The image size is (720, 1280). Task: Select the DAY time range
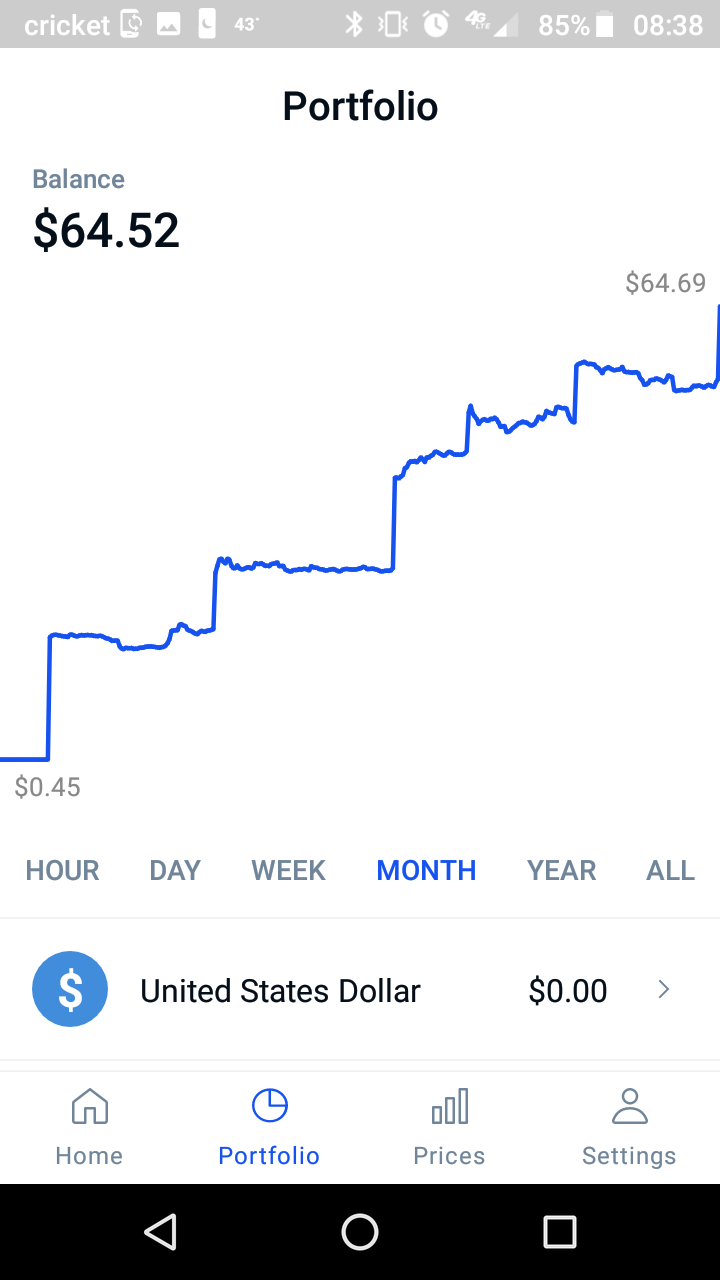[175, 870]
